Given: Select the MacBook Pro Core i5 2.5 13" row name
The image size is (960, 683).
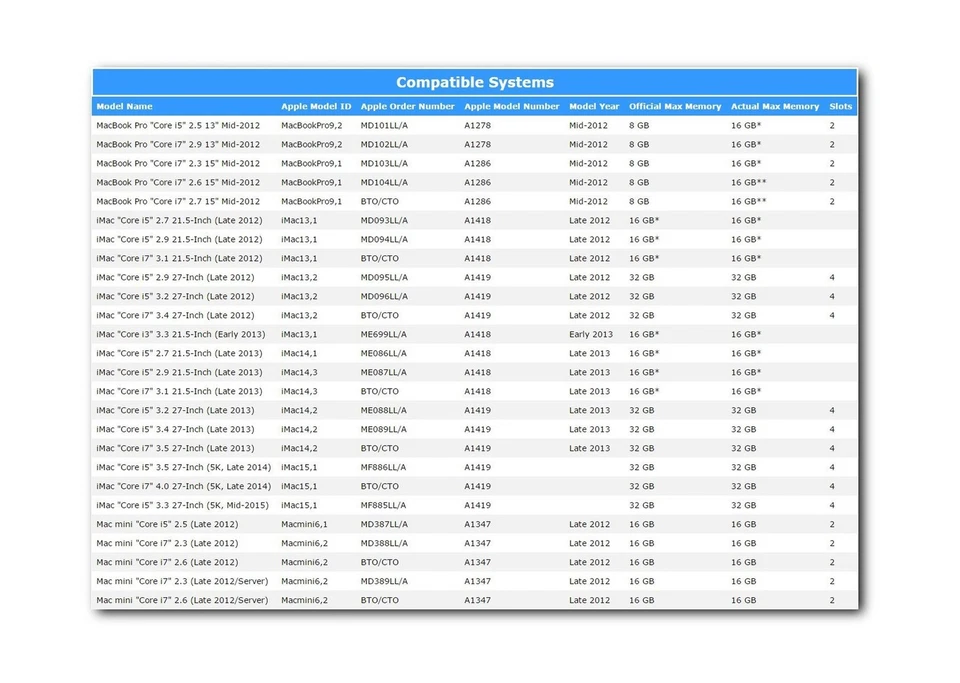Looking at the screenshot, I should click(x=178, y=126).
